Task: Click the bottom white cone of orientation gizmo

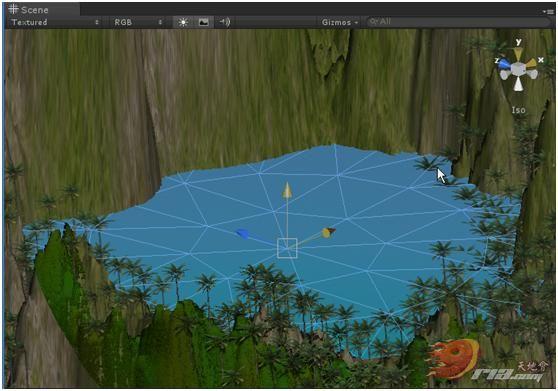Action: pos(518,84)
